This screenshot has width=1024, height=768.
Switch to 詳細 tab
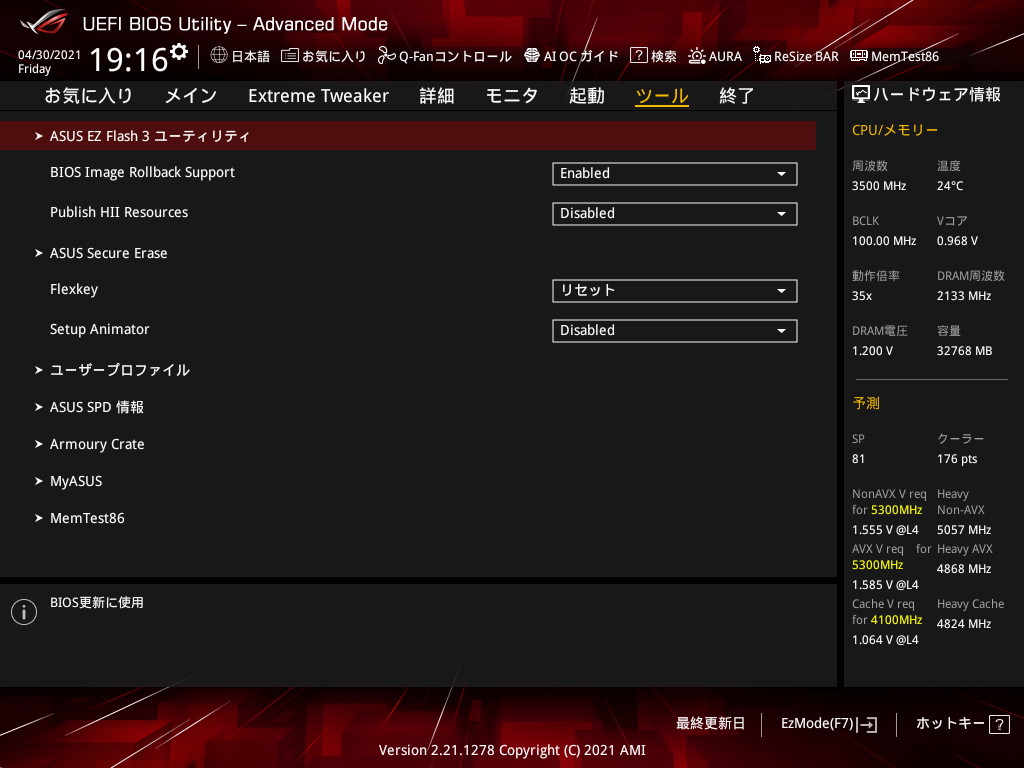437,96
